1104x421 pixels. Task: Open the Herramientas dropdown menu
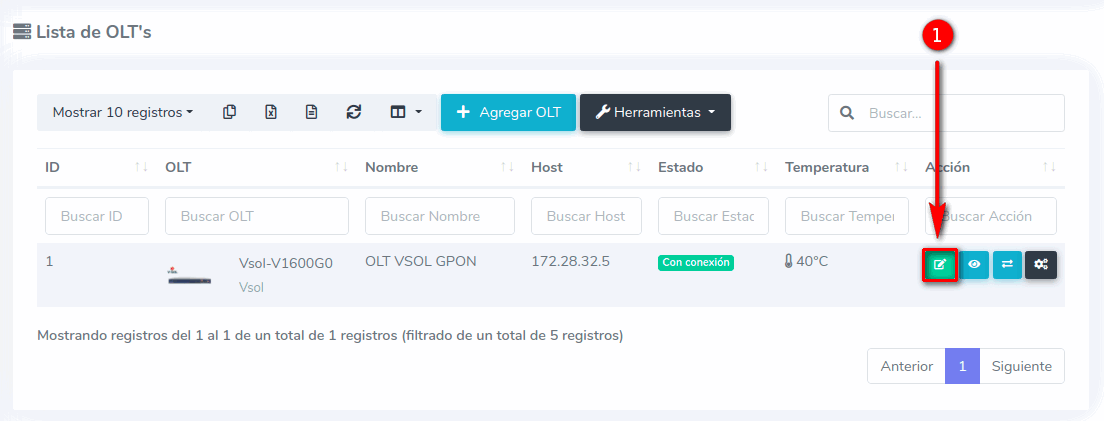(655, 113)
